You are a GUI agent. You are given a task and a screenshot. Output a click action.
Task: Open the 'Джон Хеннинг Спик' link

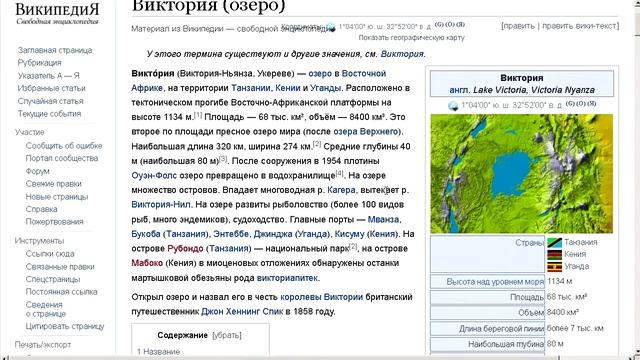tap(242, 312)
